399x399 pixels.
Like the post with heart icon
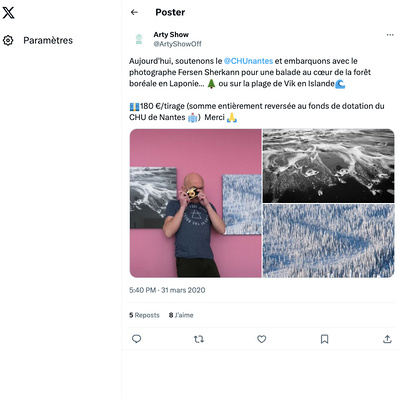tap(262, 339)
